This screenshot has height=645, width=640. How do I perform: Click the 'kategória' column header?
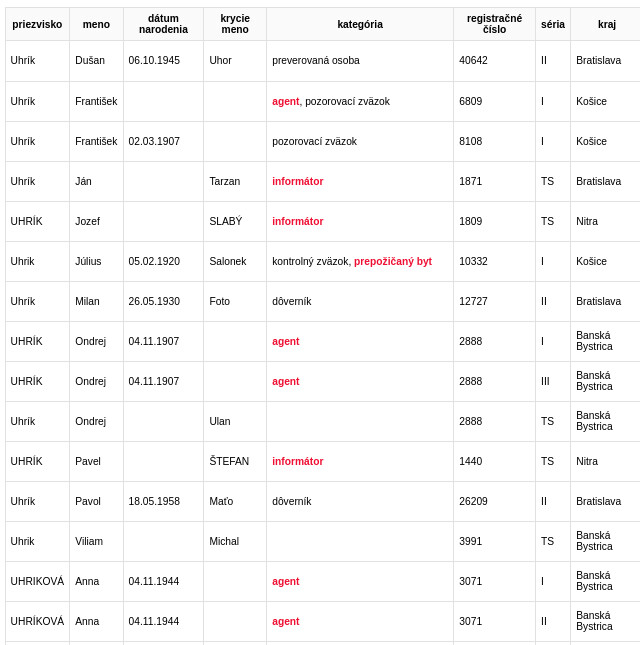[360, 24]
